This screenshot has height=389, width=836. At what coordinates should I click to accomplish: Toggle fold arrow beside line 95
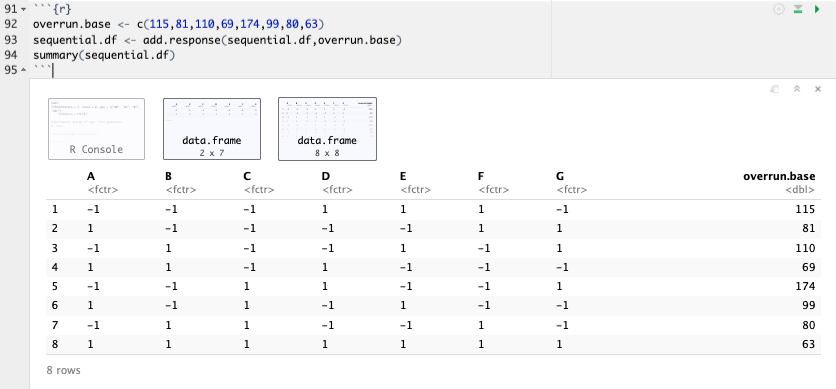pos(23,70)
